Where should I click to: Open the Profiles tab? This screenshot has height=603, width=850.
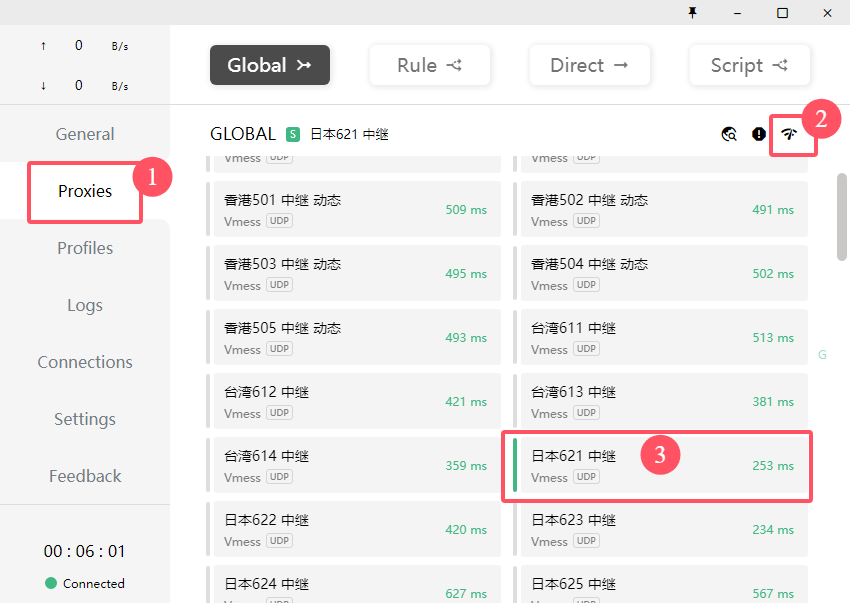point(85,248)
